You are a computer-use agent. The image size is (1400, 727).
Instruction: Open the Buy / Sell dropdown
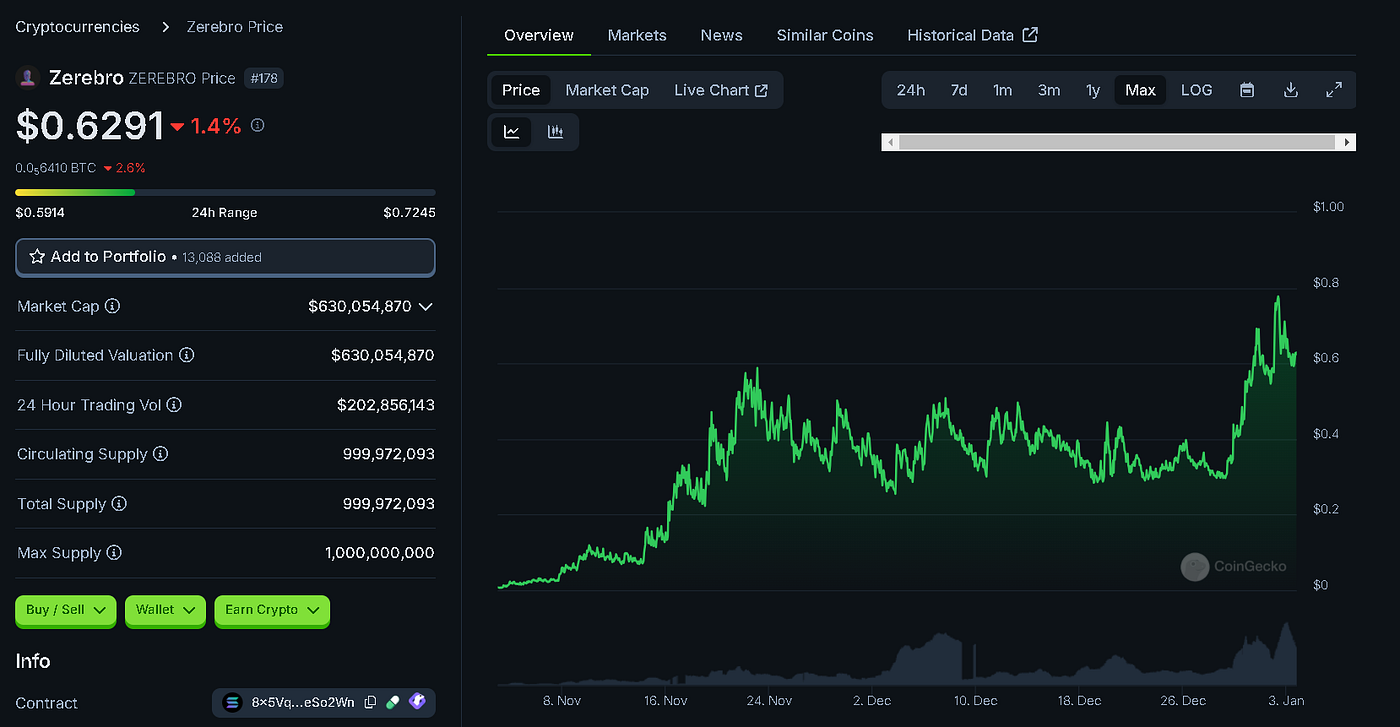click(x=66, y=610)
